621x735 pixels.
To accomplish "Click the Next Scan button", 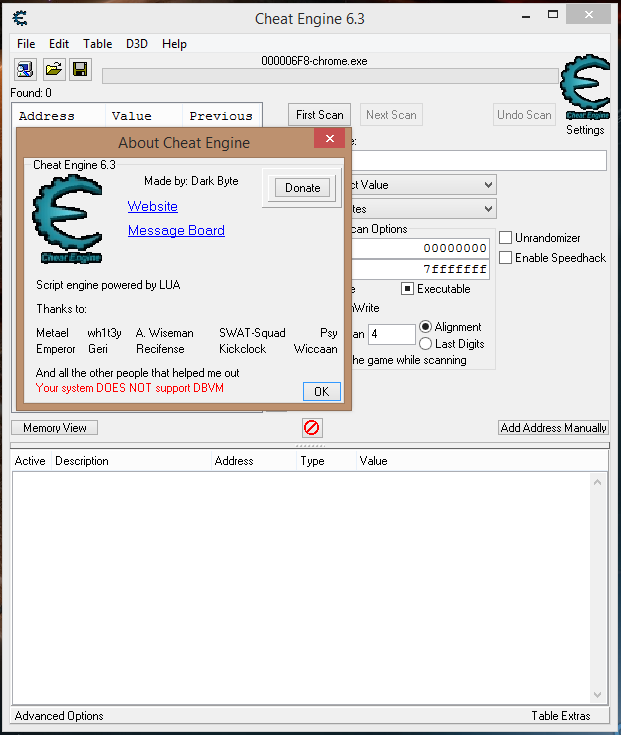I will 391,115.
